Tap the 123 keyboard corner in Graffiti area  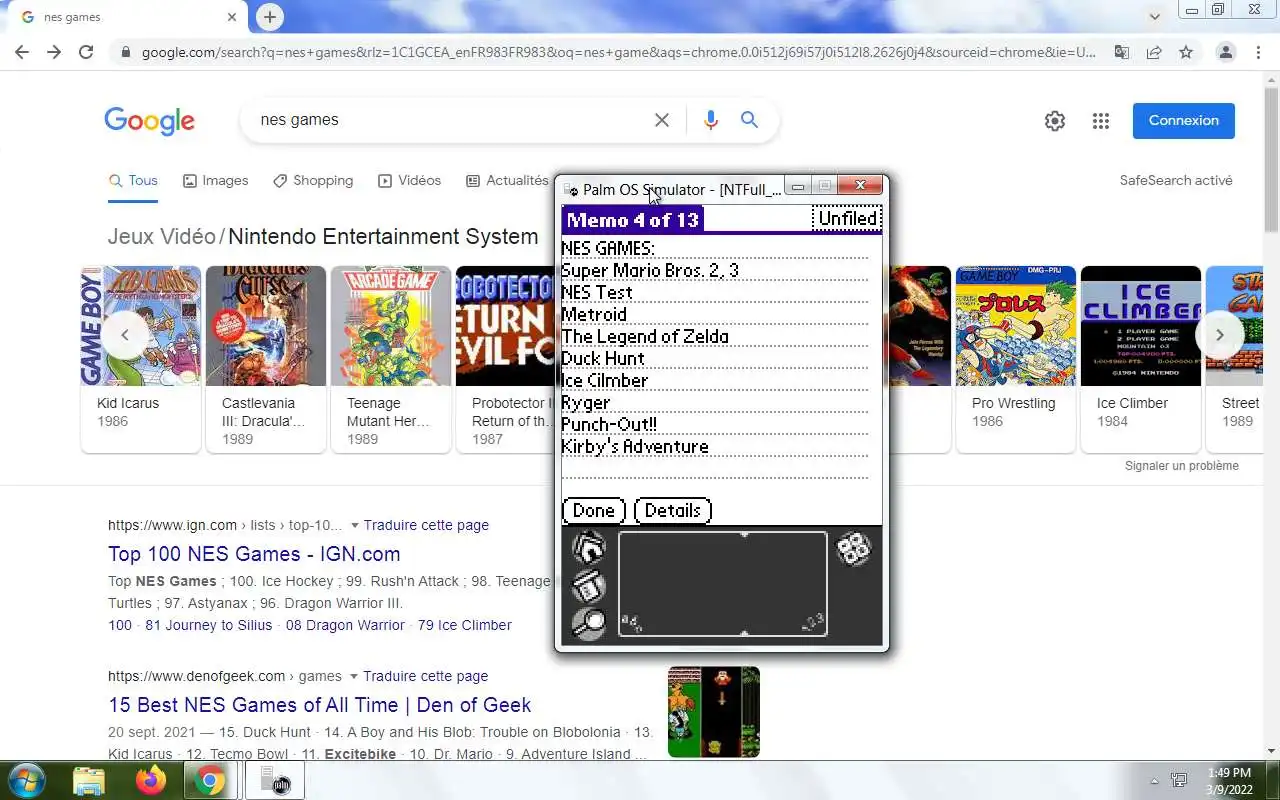(813, 623)
